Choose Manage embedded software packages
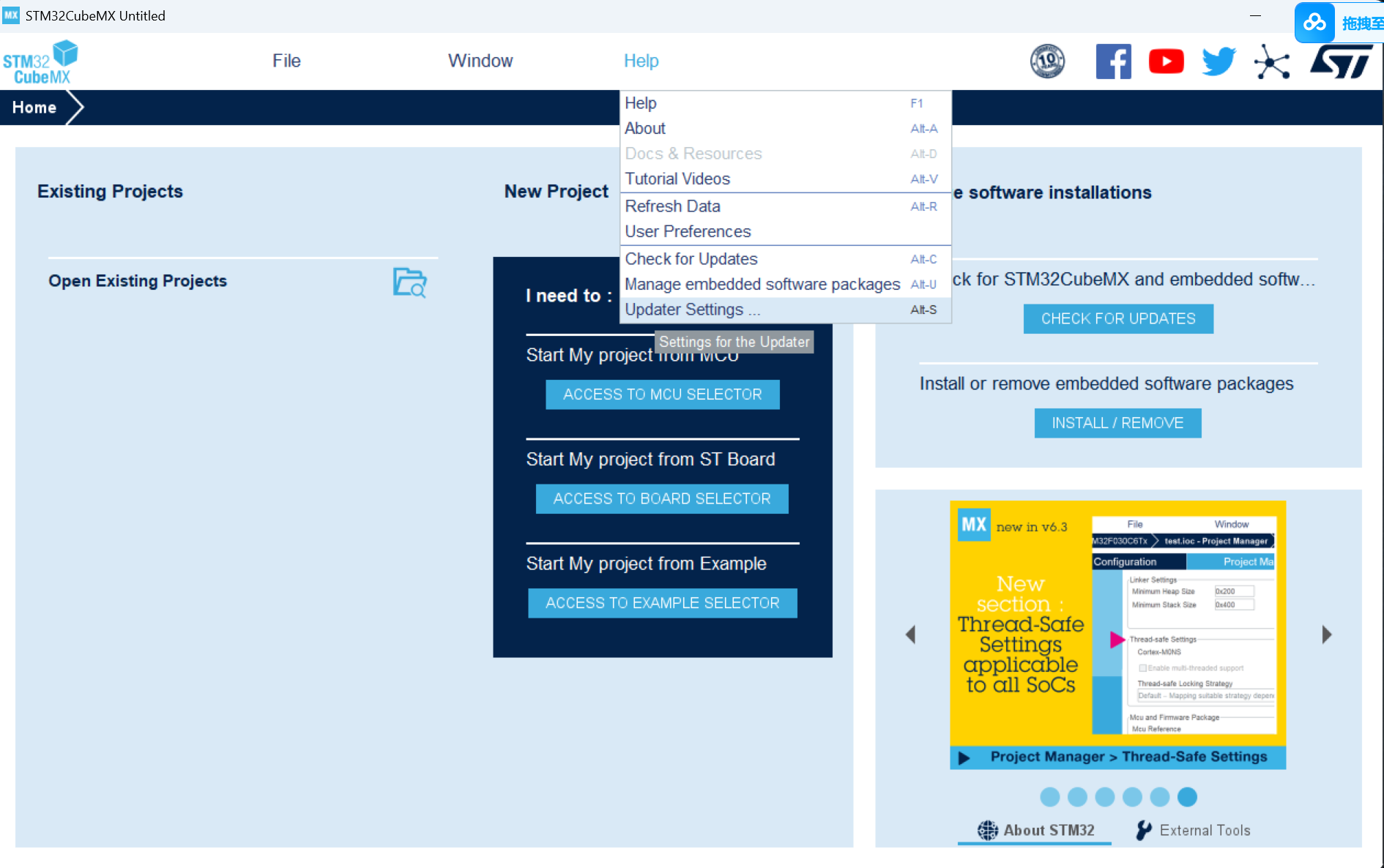 click(785, 284)
